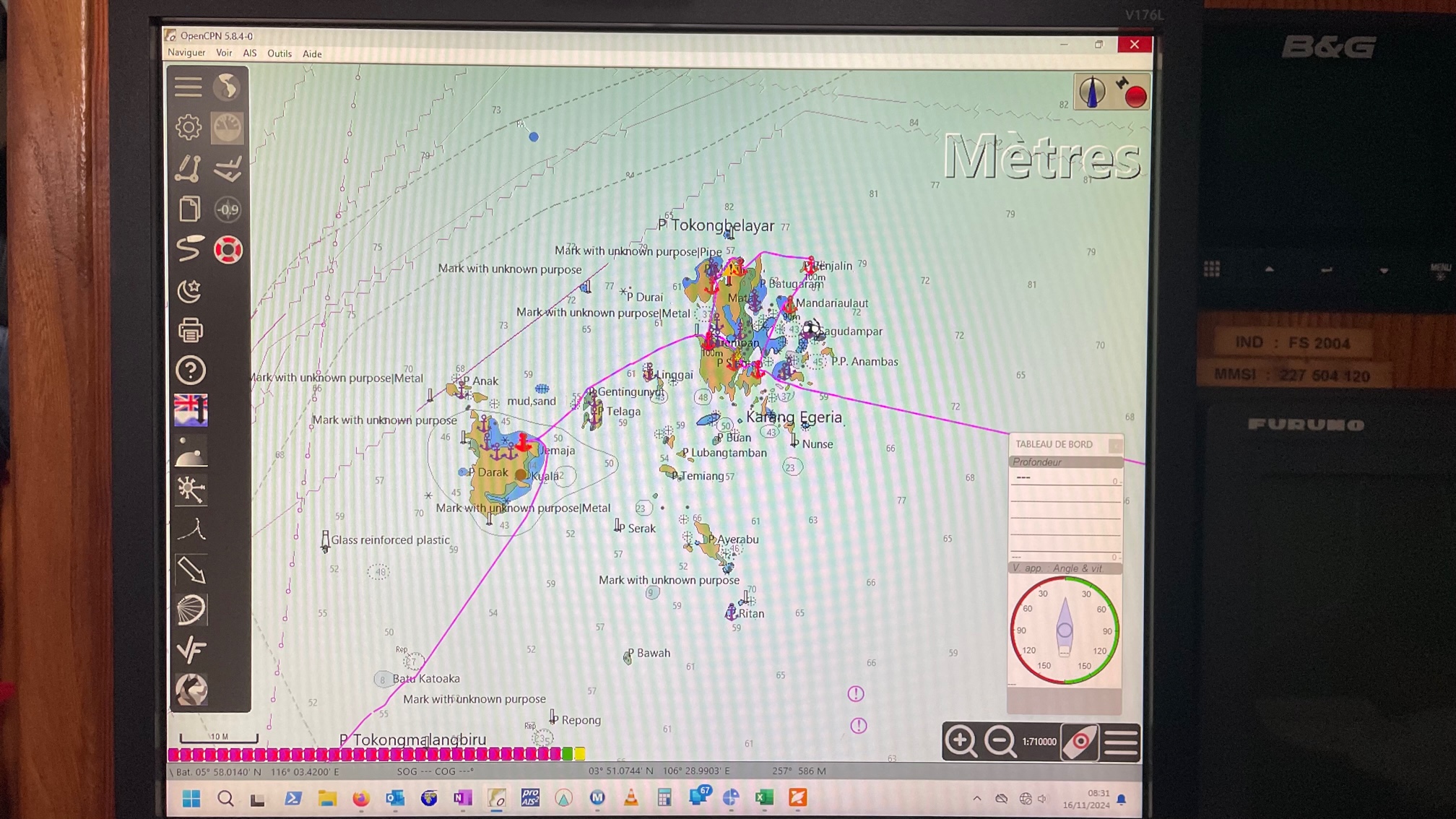Click the wind angle gauge dial

point(1065,630)
